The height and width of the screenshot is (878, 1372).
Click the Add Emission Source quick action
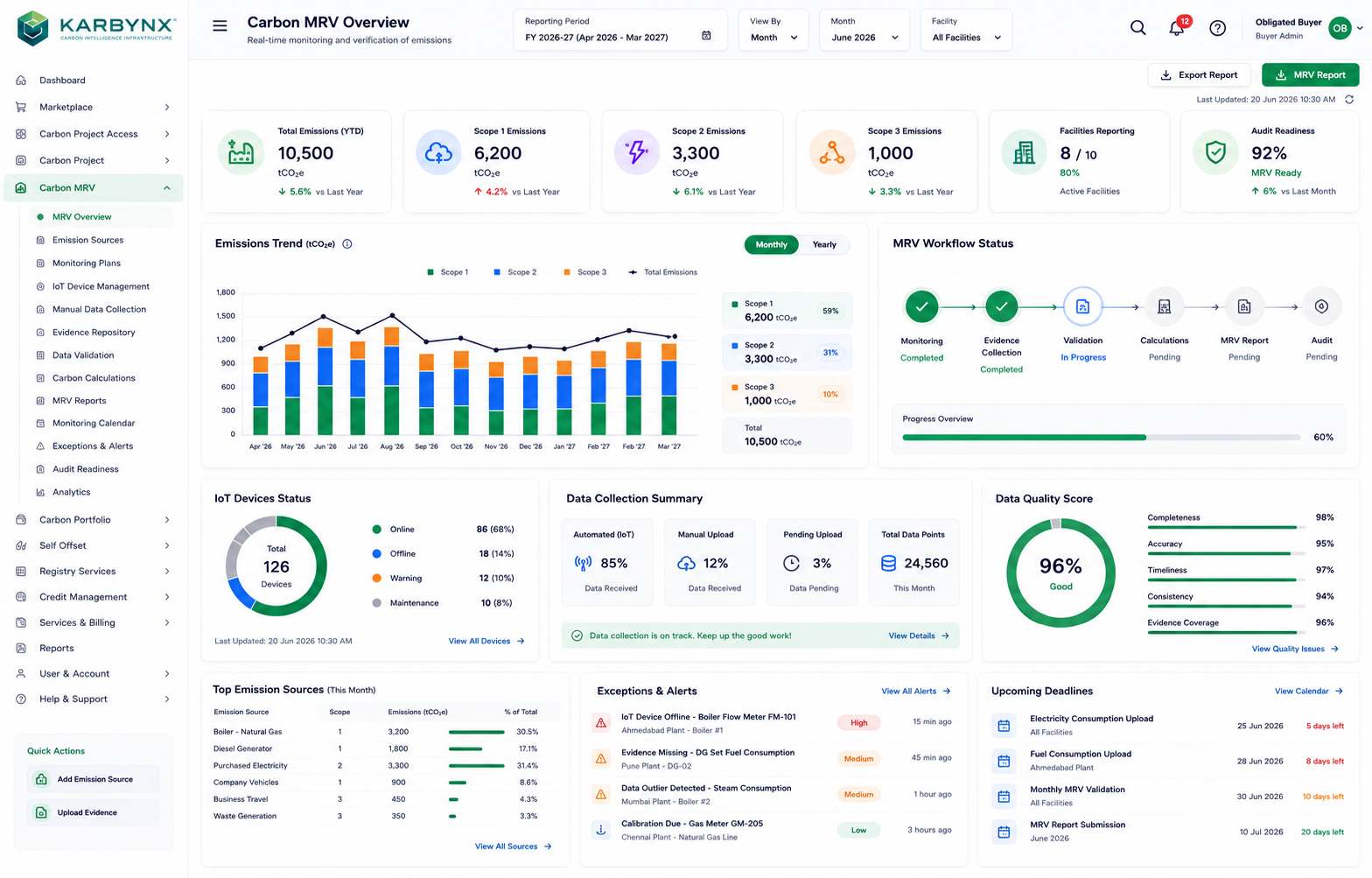coord(93,779)
